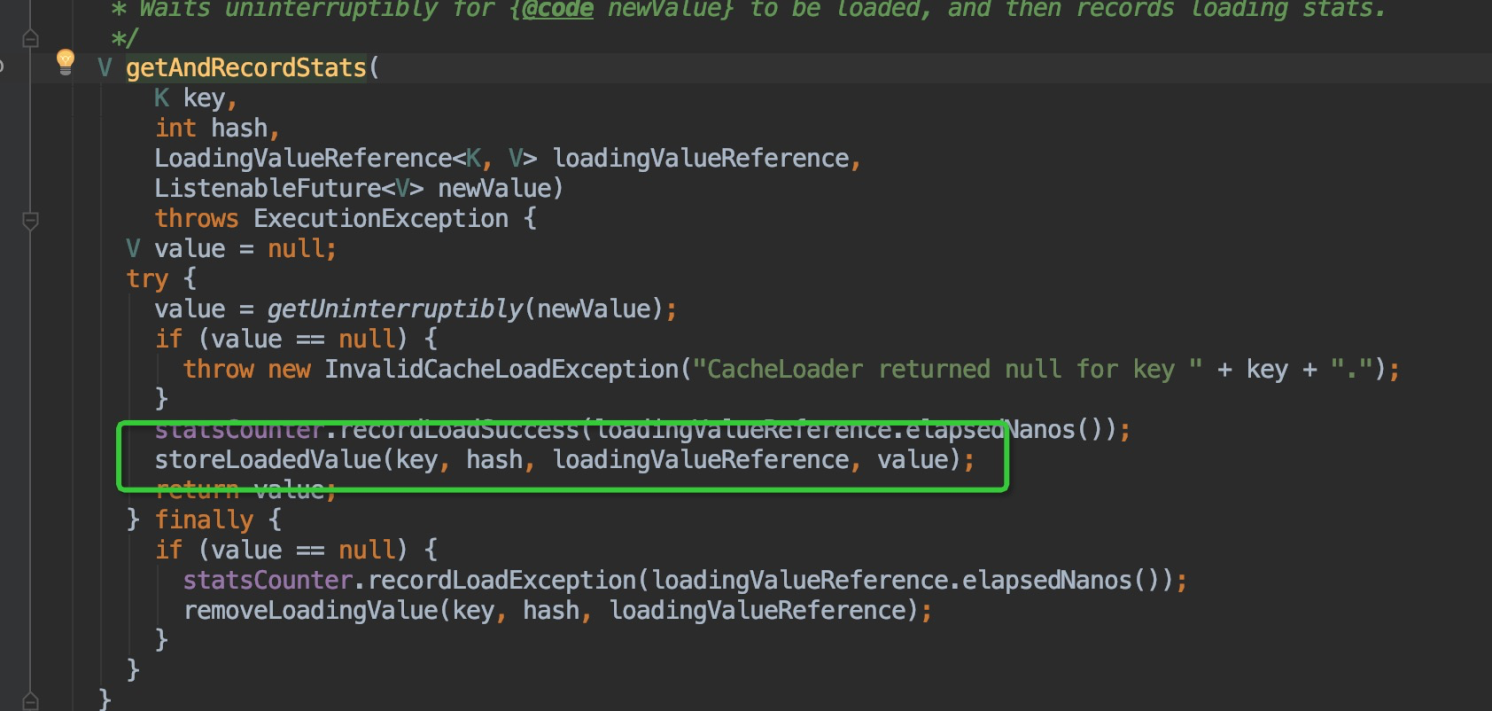1492x711 pixels.
Task: Click the getAndRecordStats method name
Action: [x=246, y=69]
